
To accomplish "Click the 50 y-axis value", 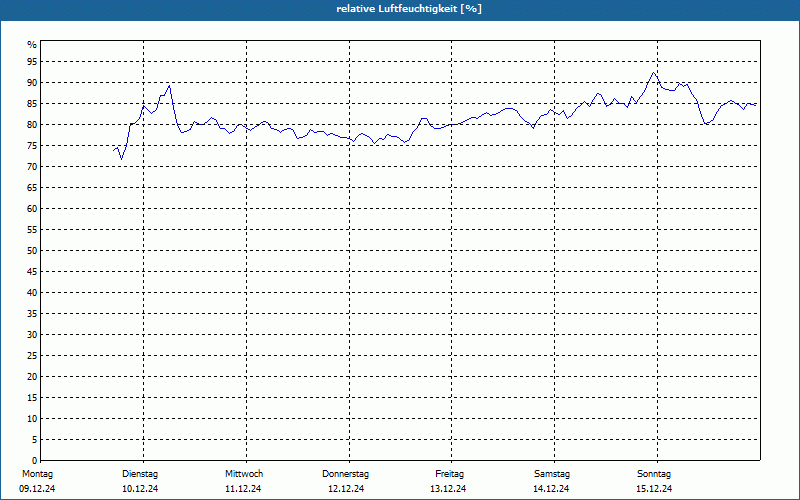I will pos(32,251).
